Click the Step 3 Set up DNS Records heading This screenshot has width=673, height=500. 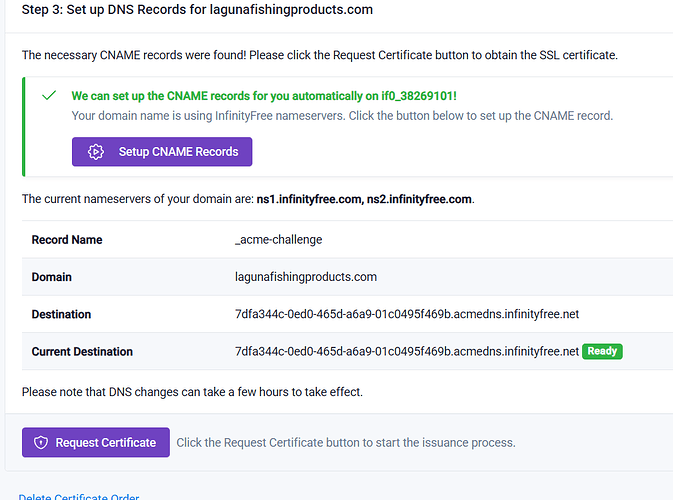[197, 9]
